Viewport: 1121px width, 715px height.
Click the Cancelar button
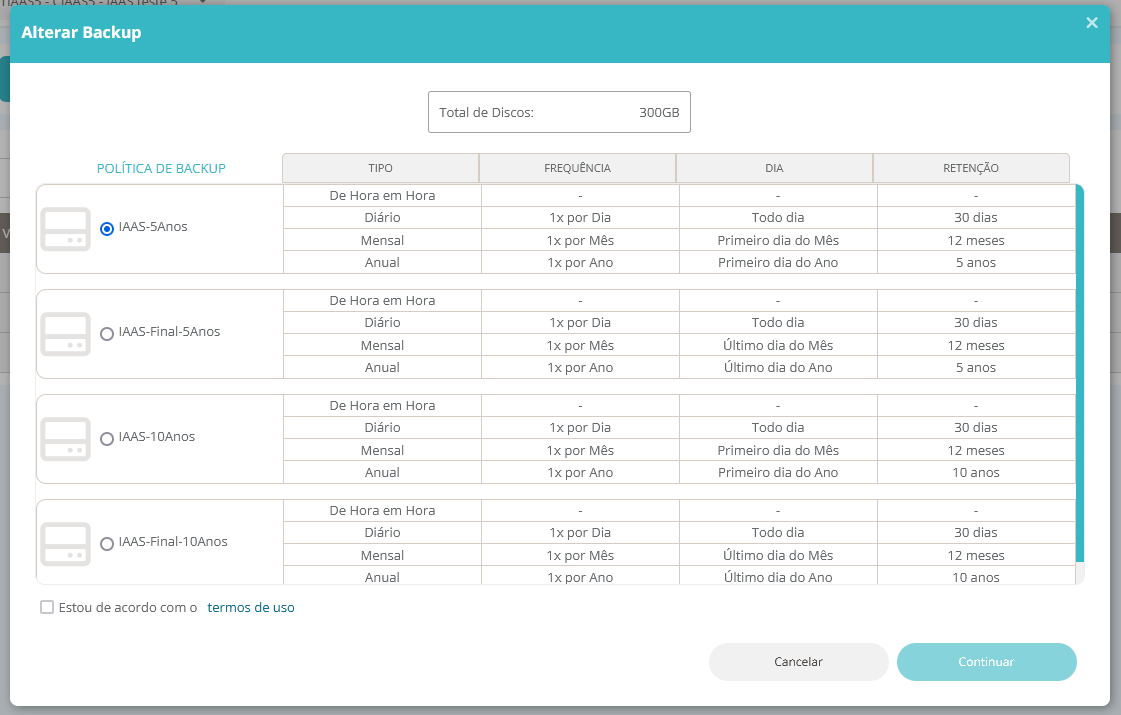pyautogui.click(x=799, y=662)
